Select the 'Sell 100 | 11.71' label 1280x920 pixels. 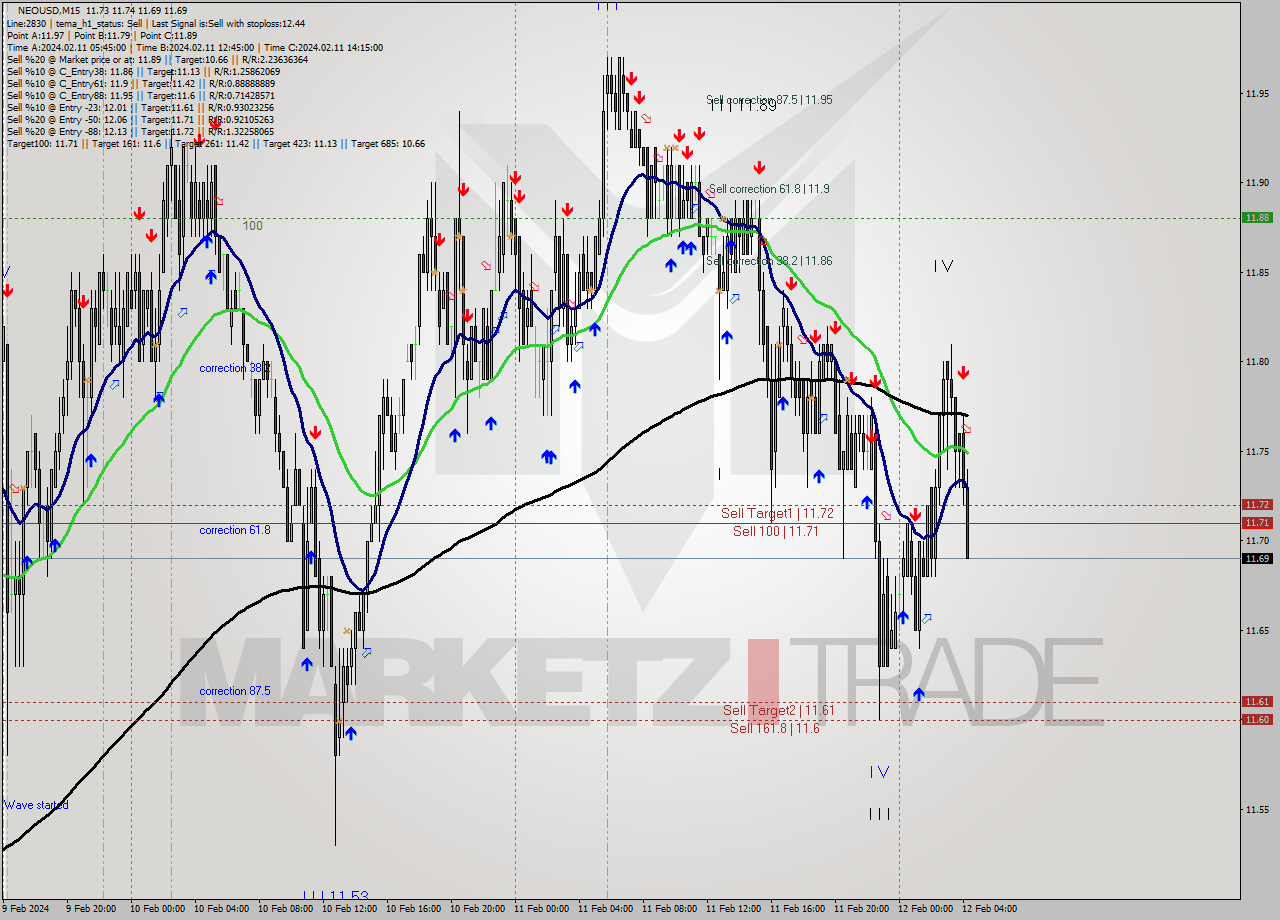[x=775, y=531]
